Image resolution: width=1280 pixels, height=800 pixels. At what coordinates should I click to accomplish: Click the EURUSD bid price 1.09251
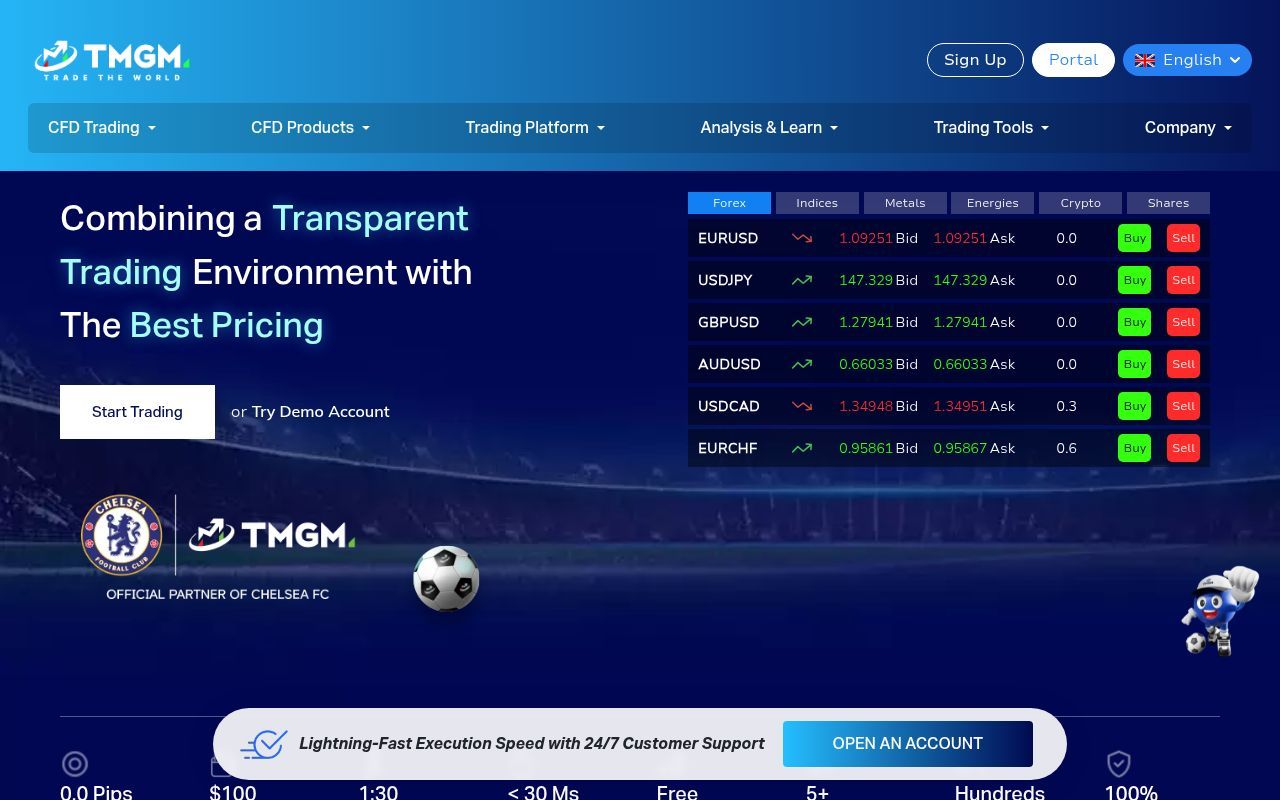866,238
